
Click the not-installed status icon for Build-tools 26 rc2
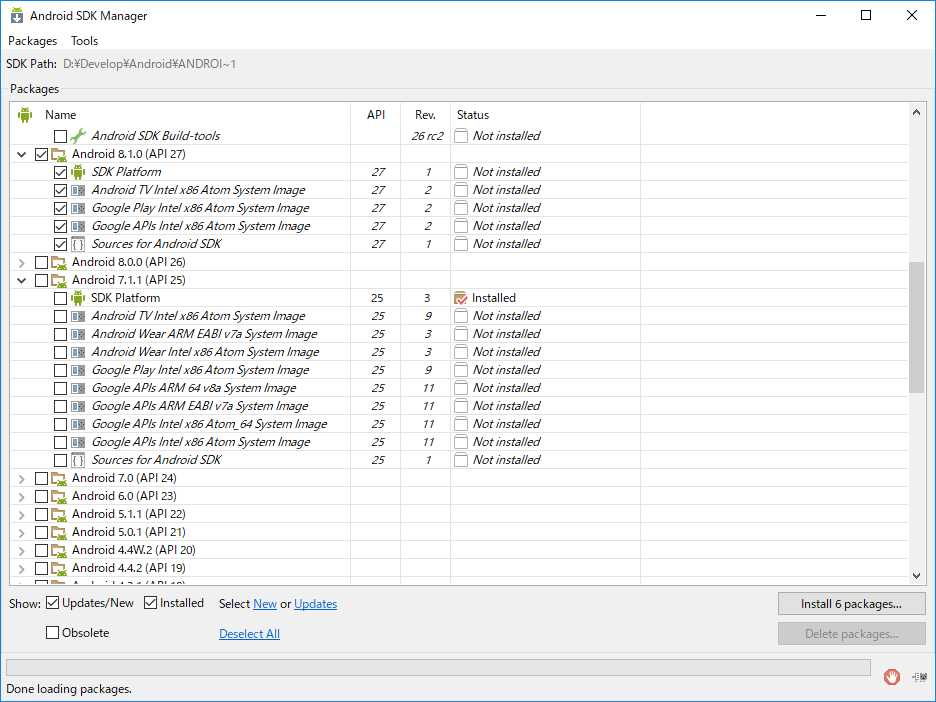click(460, 136)
